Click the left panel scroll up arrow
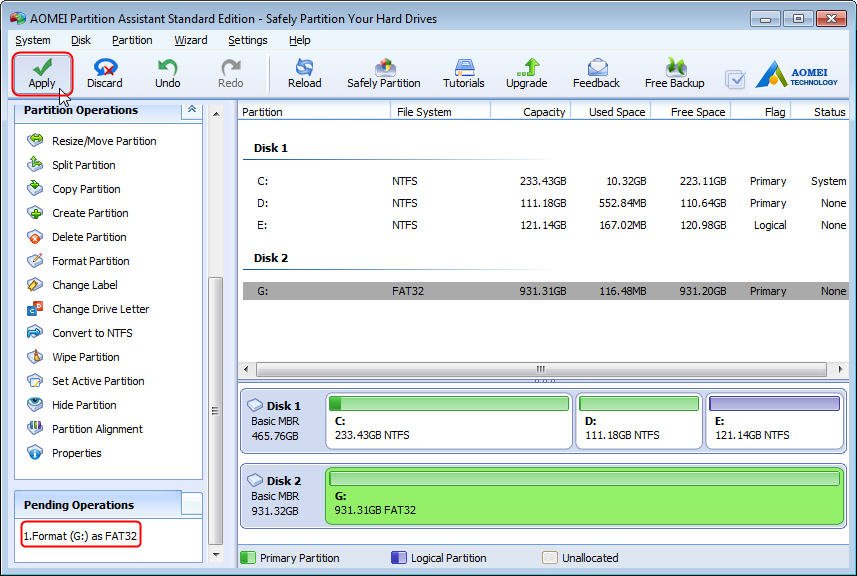The image size is (857, 576). tap(216, 114)
